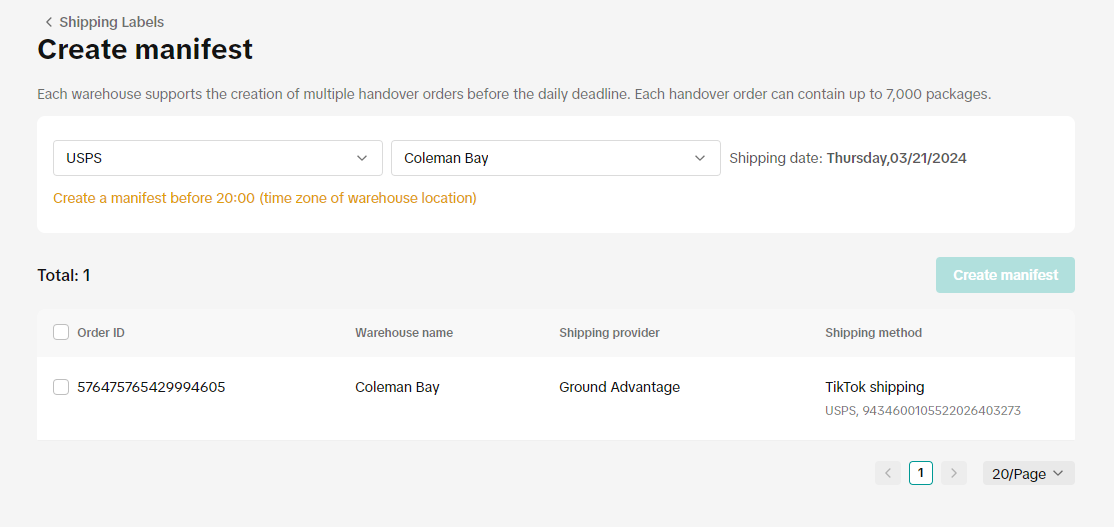Viewport: 1114px width, 527px height.
Task: Click the previous page arrow
Action: [x=888, y=473]
